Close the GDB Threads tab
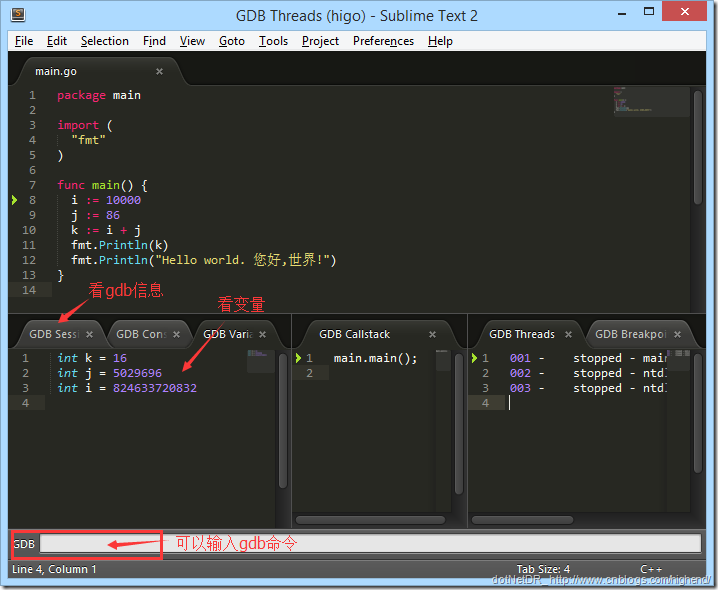This screenshot has width=718, height=590. tap(568, 334)
